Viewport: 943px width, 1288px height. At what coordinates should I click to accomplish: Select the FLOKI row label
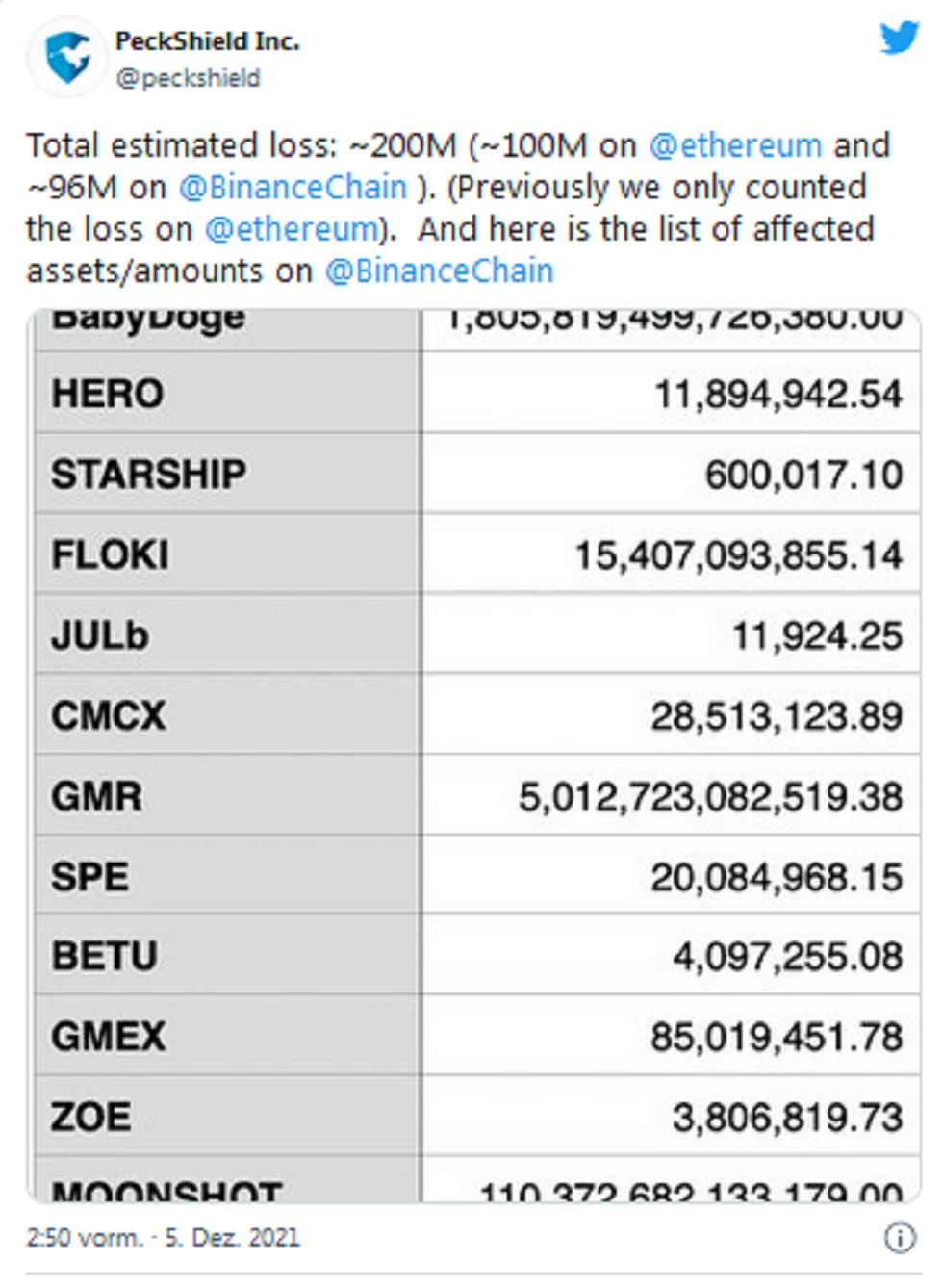[x=111, y=554]
